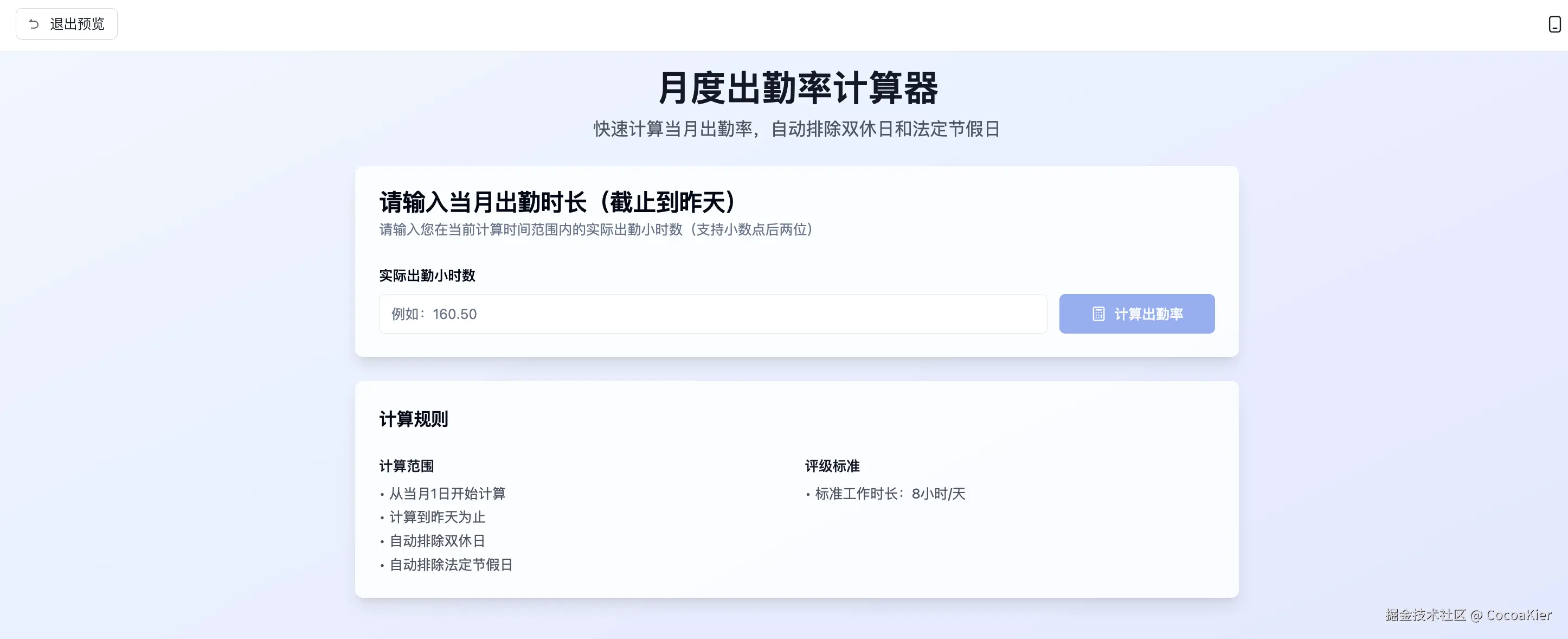1568x639 pixels.
Task: Click the 计算规则 section heading
Action: tap(413, 419)
